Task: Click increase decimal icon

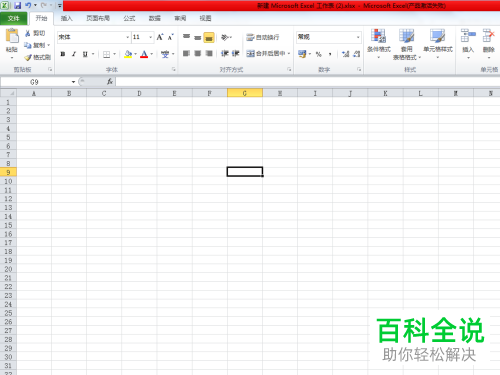Action: [346, 54]
